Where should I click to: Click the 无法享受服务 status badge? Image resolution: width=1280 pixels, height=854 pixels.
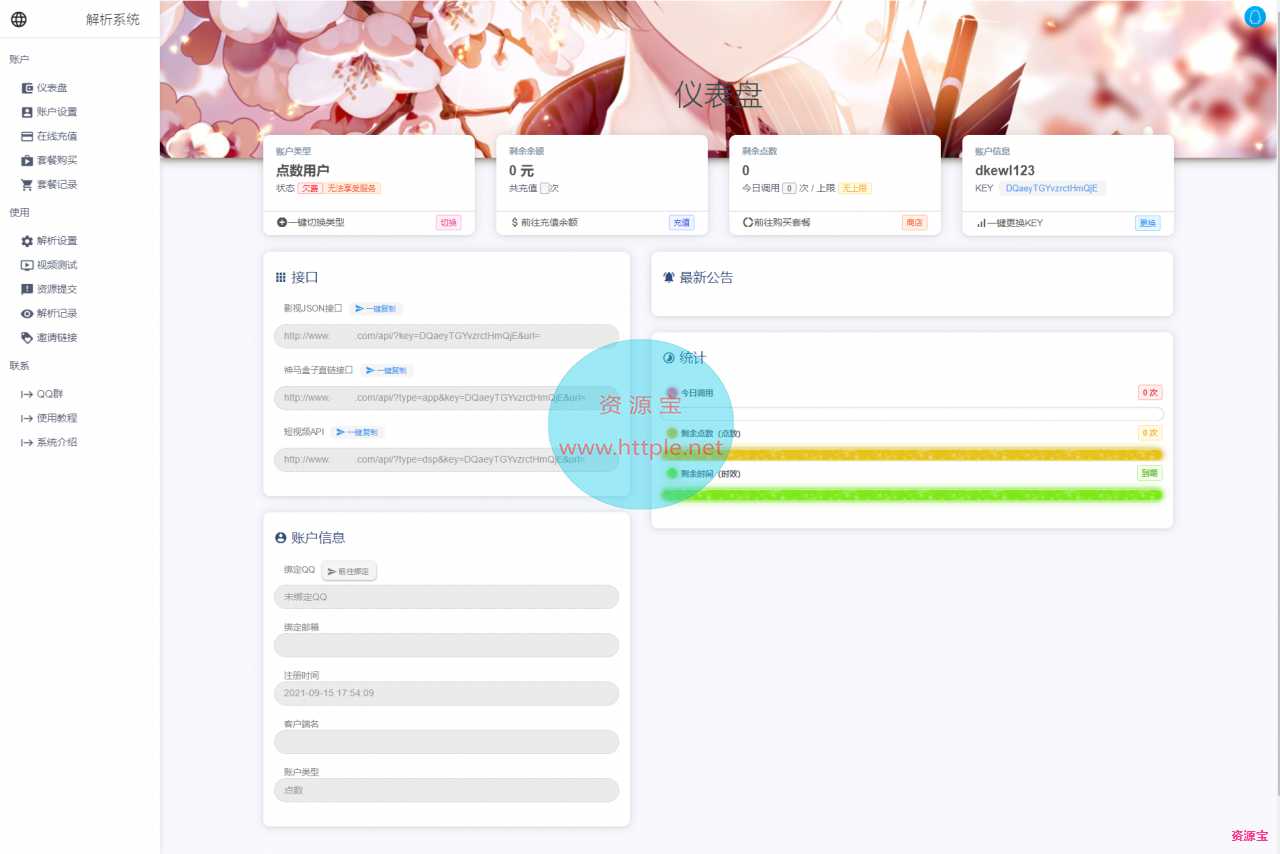pos(352,188)
